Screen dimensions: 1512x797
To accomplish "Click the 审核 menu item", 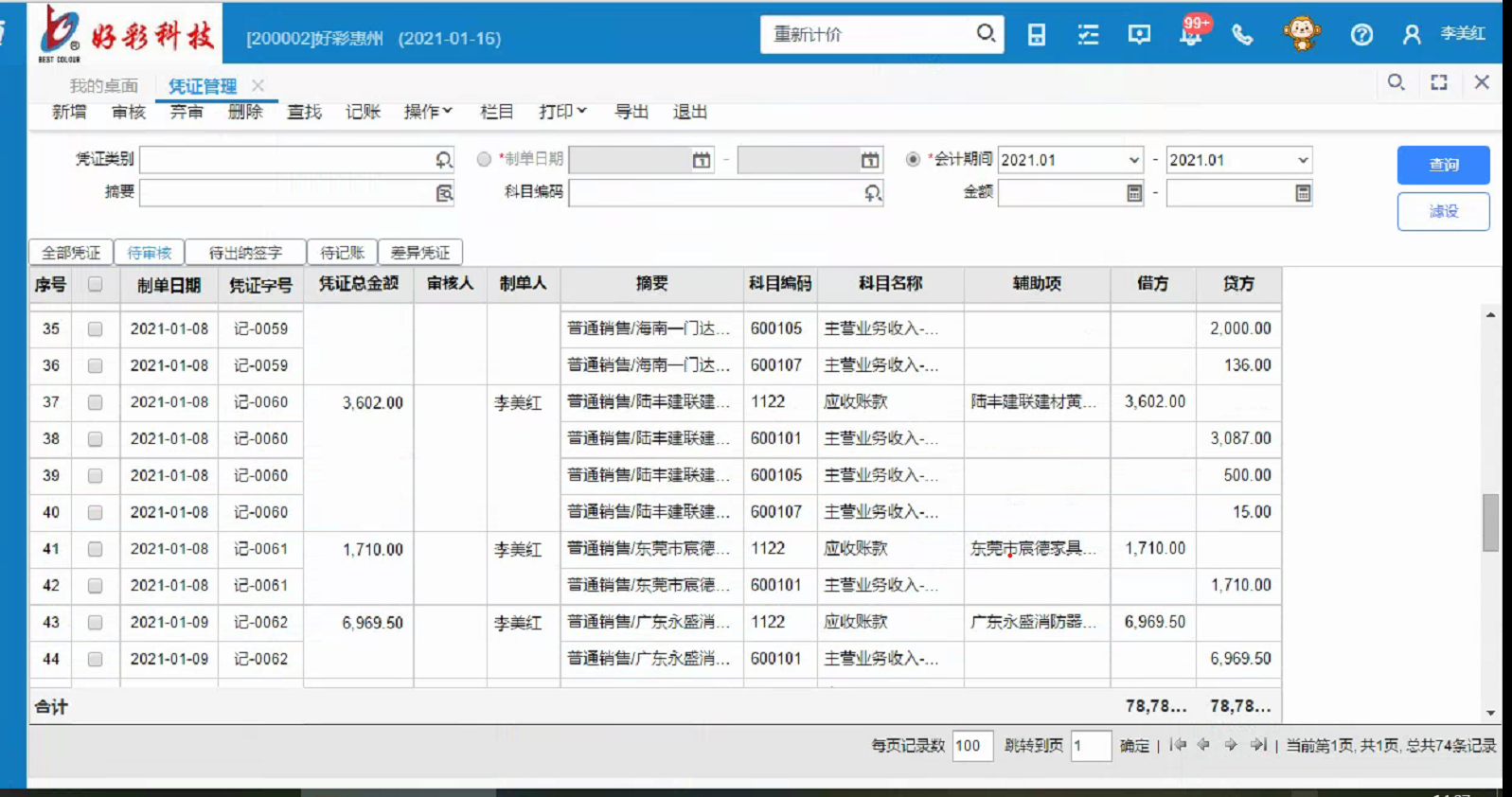I will [129, 112].
